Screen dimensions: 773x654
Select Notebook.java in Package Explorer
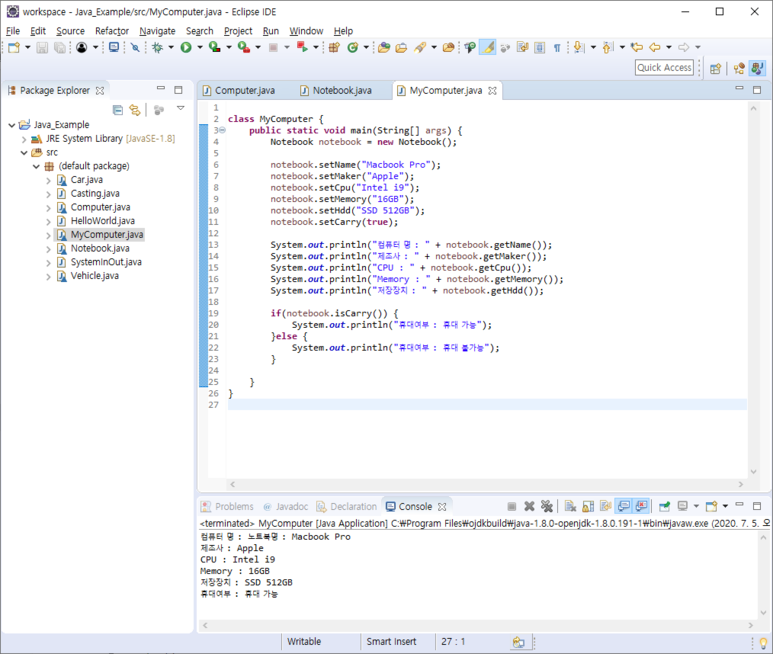pos(100,248)
